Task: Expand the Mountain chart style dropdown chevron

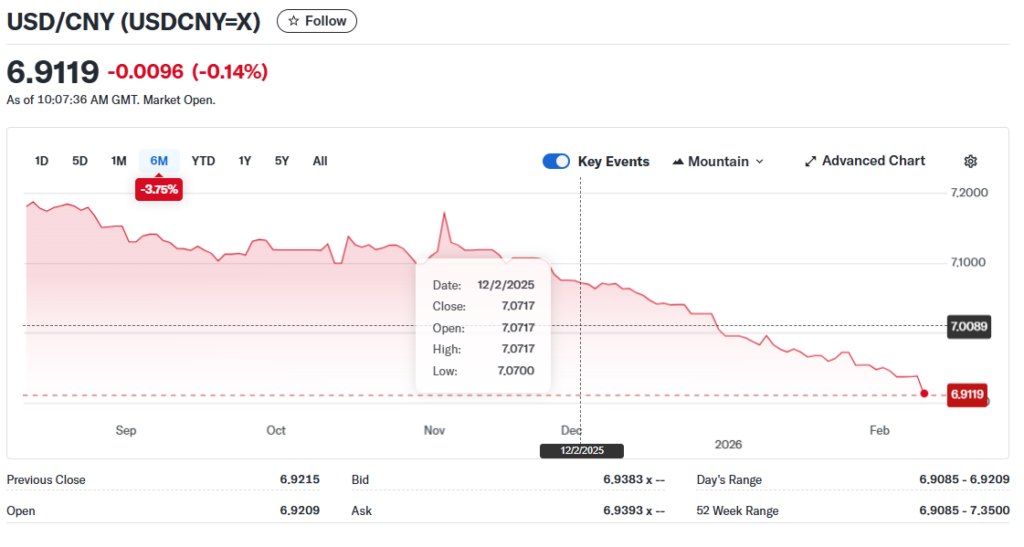Action: pos(760,161)
